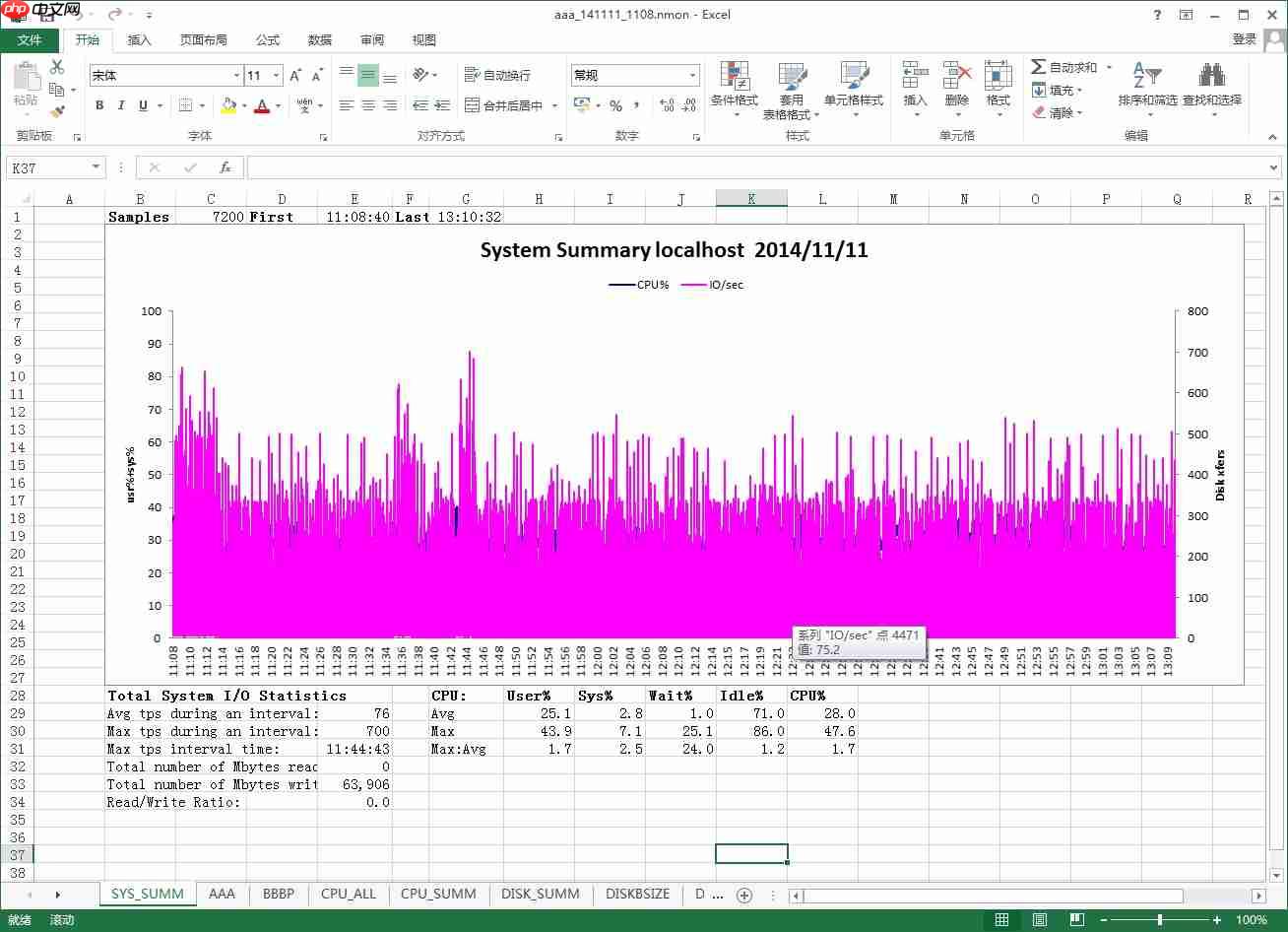Toggle Wrap Text (自动换行)

pyautogui.click(x=498, y=75)
